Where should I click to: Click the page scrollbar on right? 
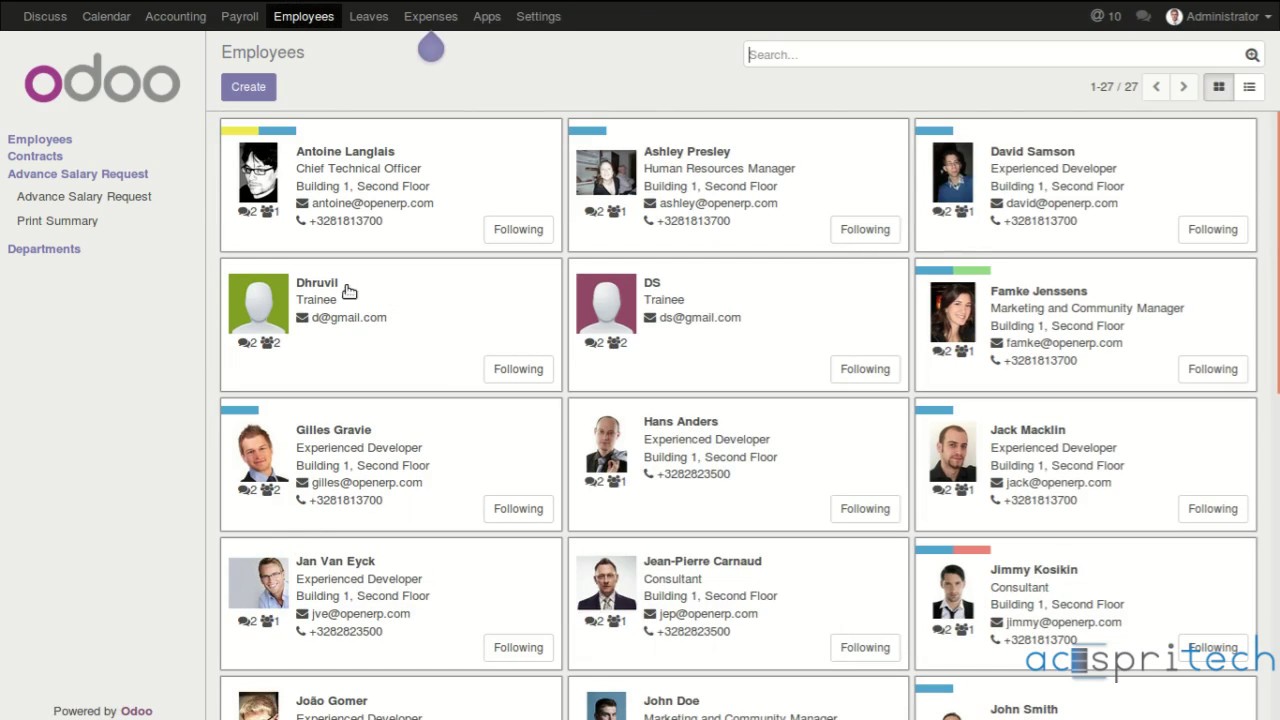[x=1277, y=250]
